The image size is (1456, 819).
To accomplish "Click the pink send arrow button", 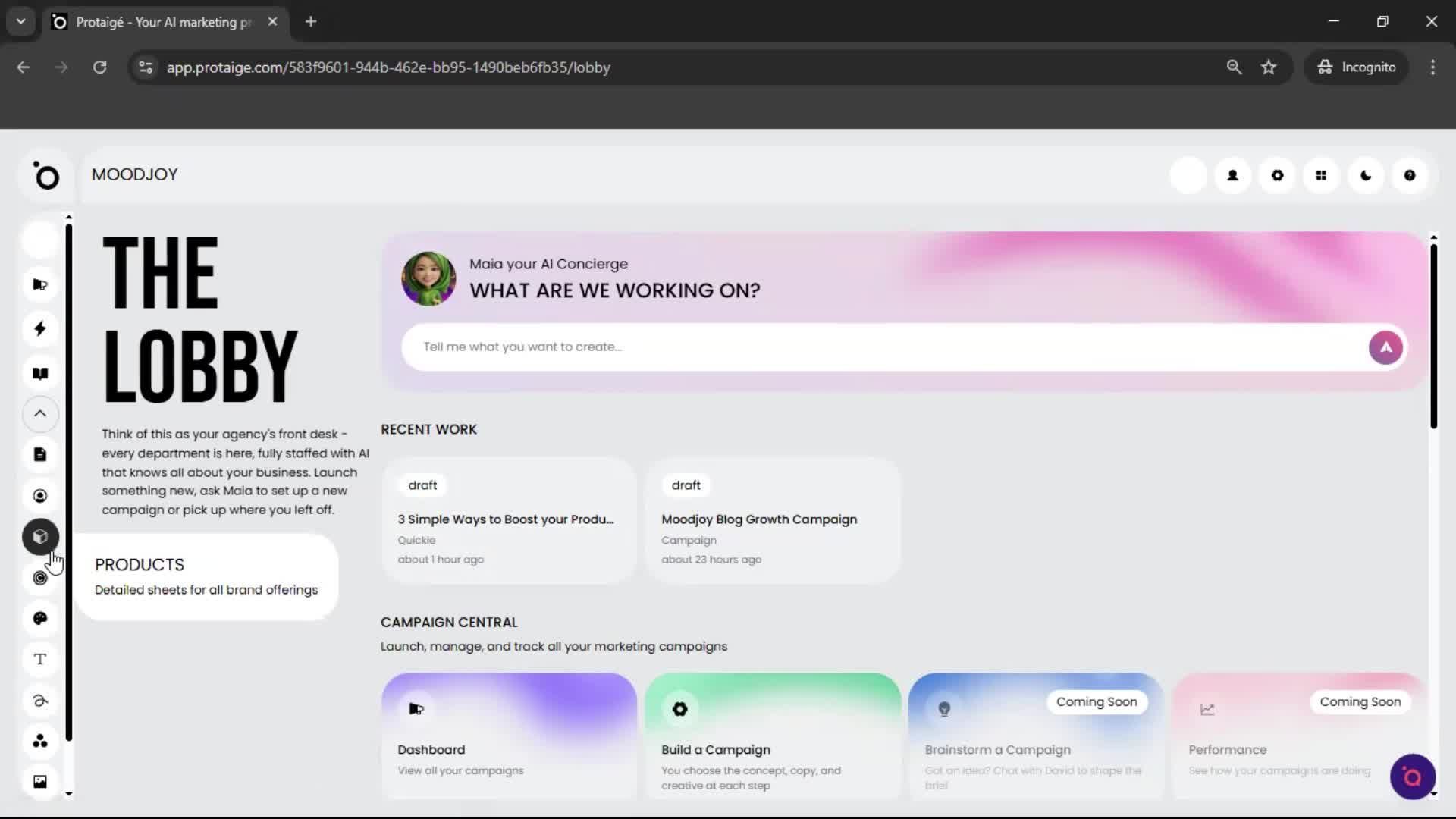I will pos(1385,347).
